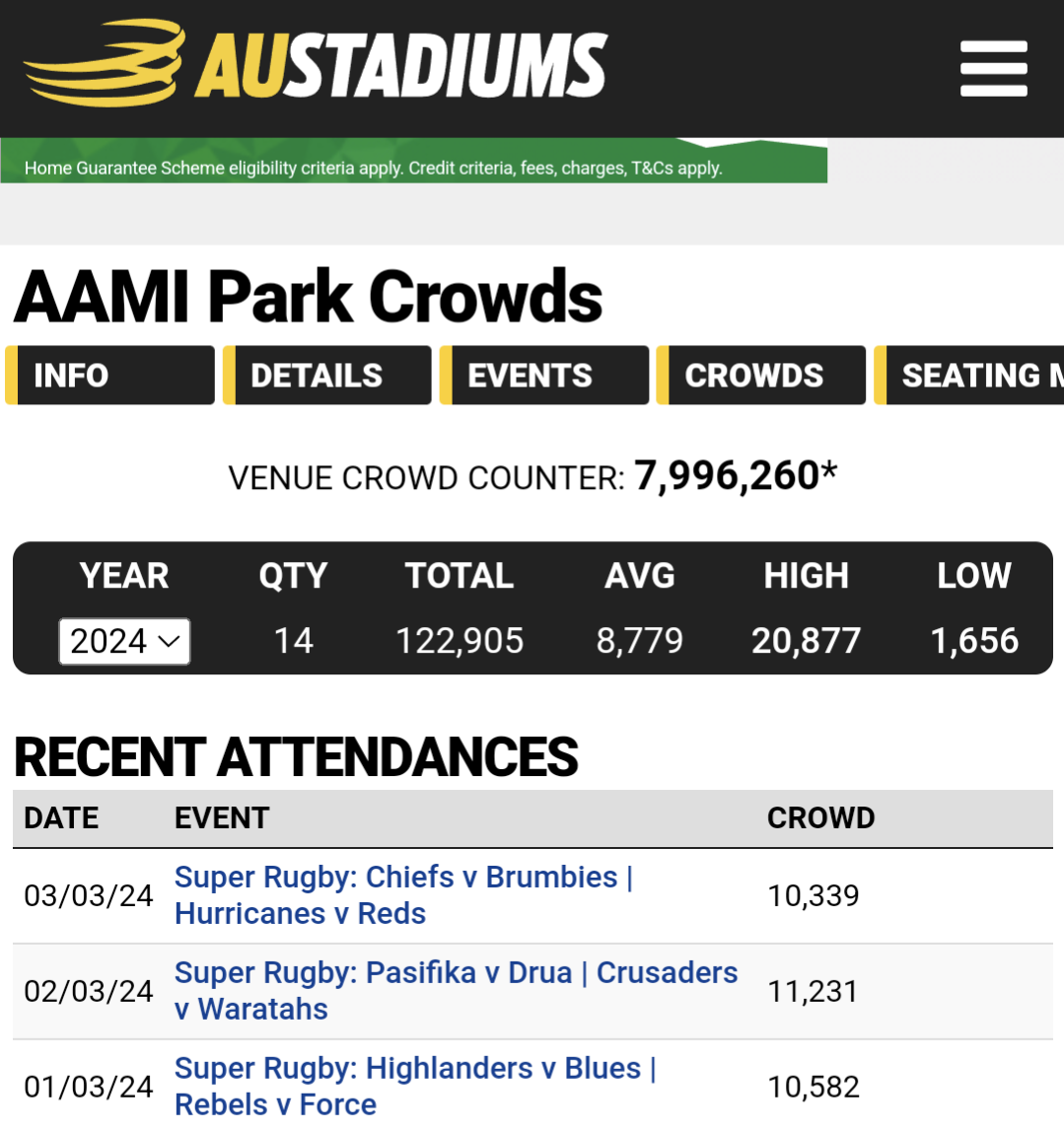Screen dimensions: 1064x1131
Task: Click the AAMI Park Crowds heading
Action: [x=308, y=297]
